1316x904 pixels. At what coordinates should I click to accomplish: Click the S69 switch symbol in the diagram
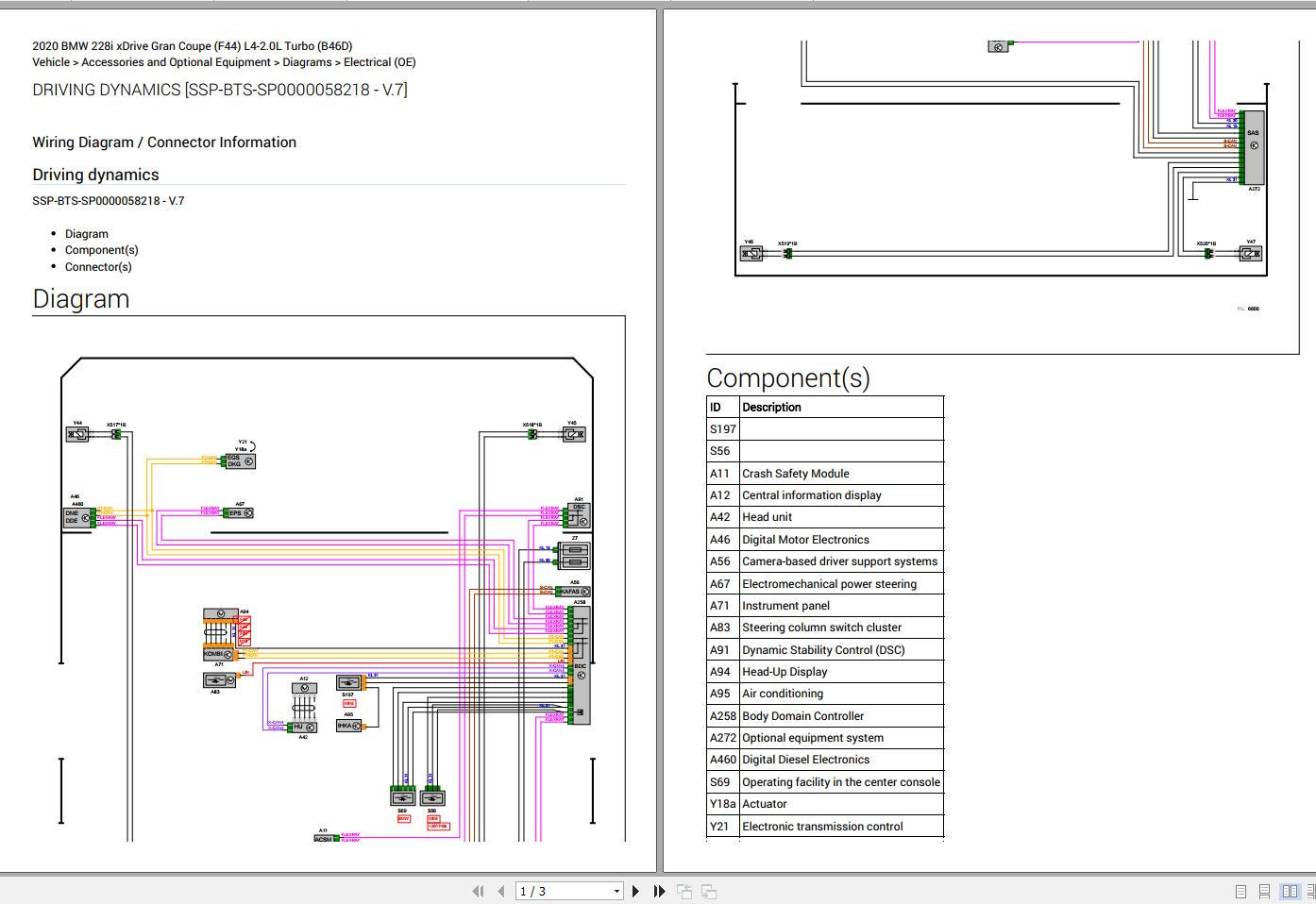(x=403, y=797)
